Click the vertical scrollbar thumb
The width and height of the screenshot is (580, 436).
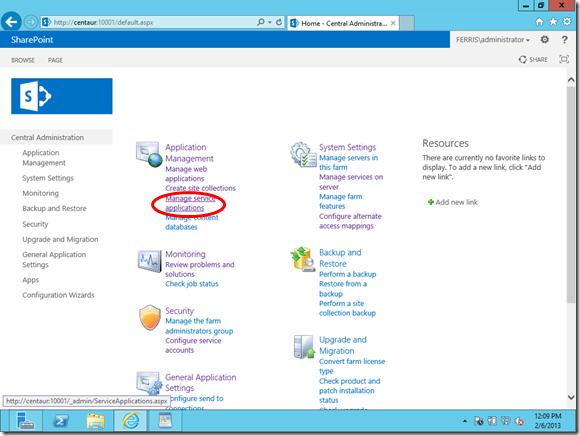pos(571,195)
